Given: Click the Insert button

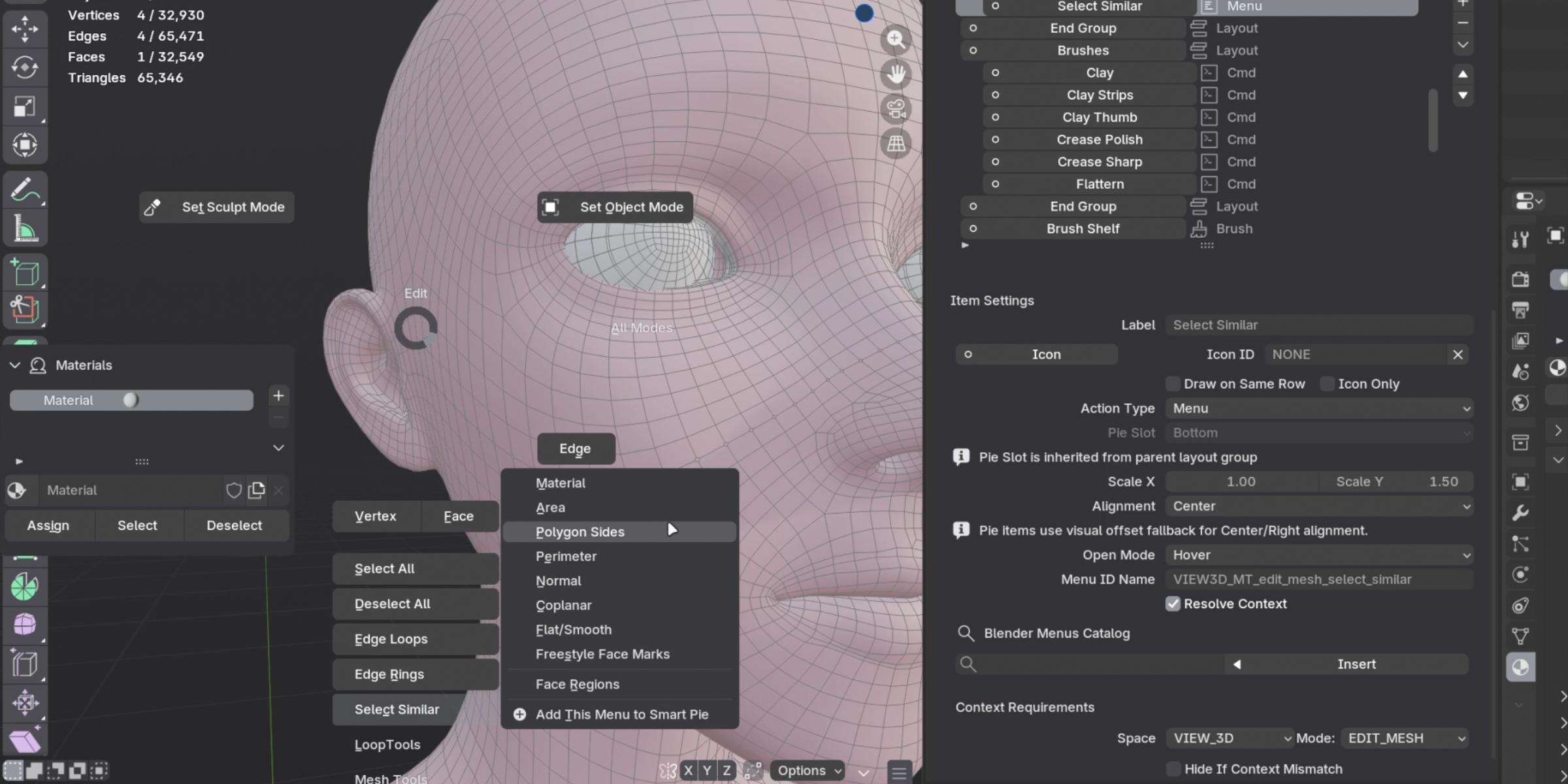Looking at the screenshot, I should (1356, 664).
